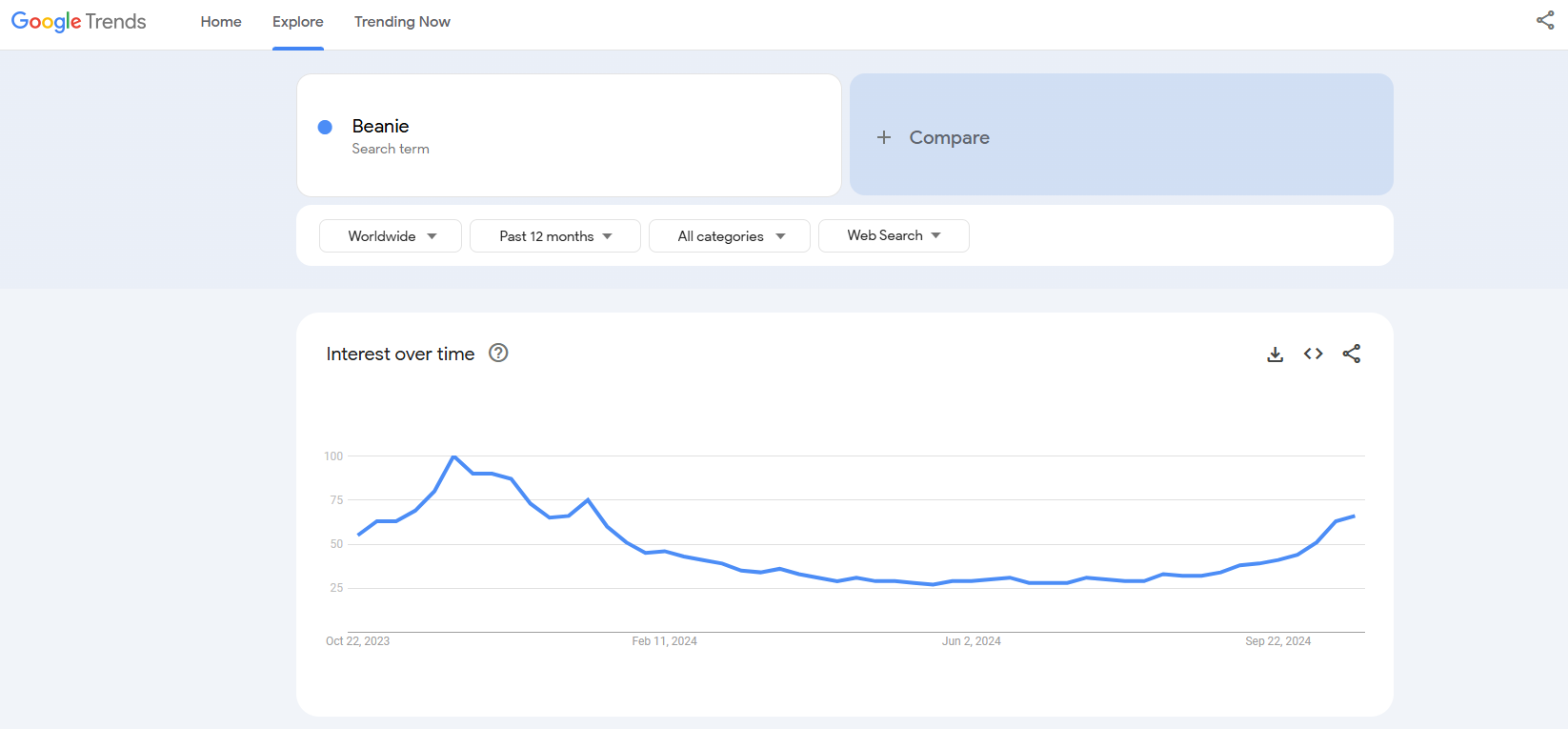
Task: Edit the Beanie search term field
Action: click(569, 135)
